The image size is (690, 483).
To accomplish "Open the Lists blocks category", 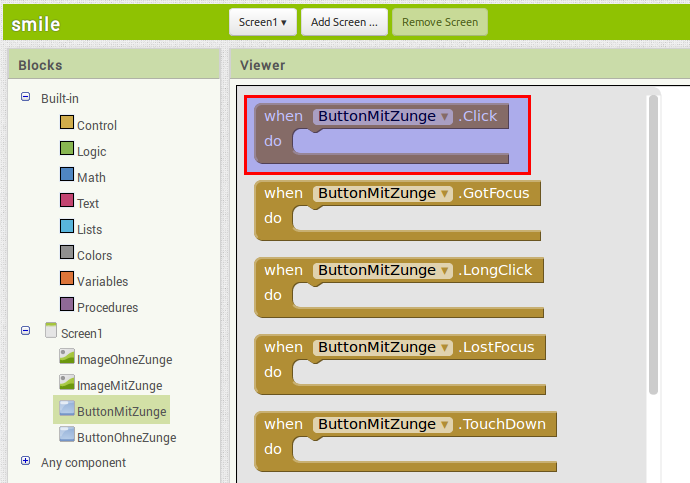I will pos(67,227).
